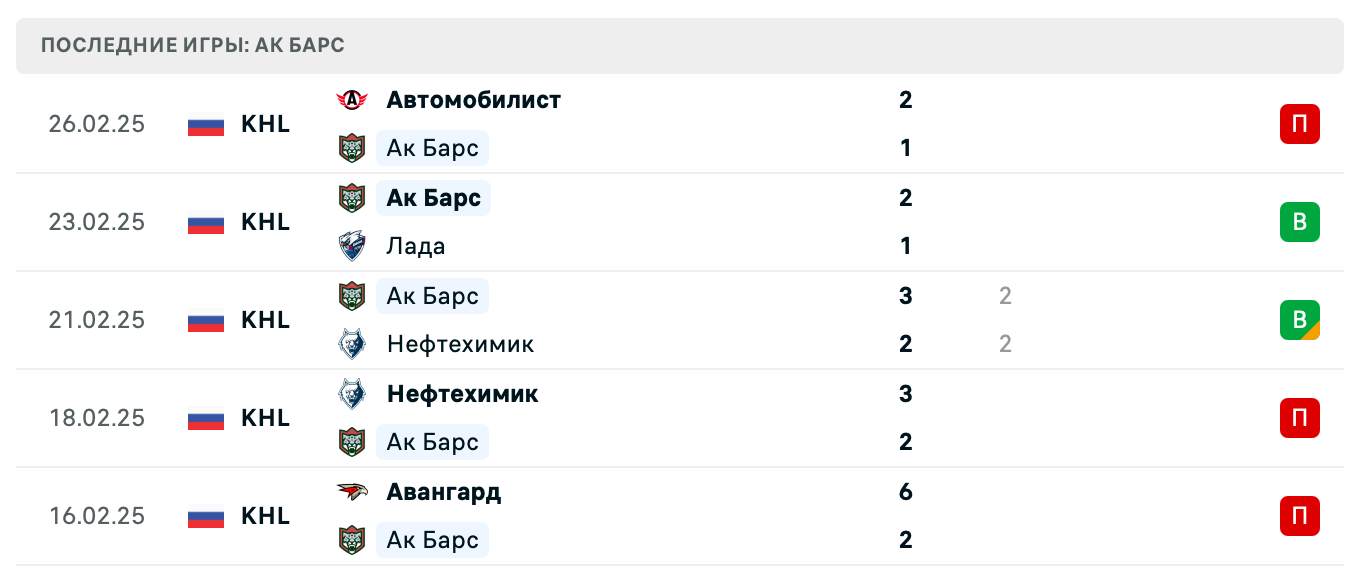Click the date 18.02.25
The image size is (1362, 584).
click(x=96, y=418)
